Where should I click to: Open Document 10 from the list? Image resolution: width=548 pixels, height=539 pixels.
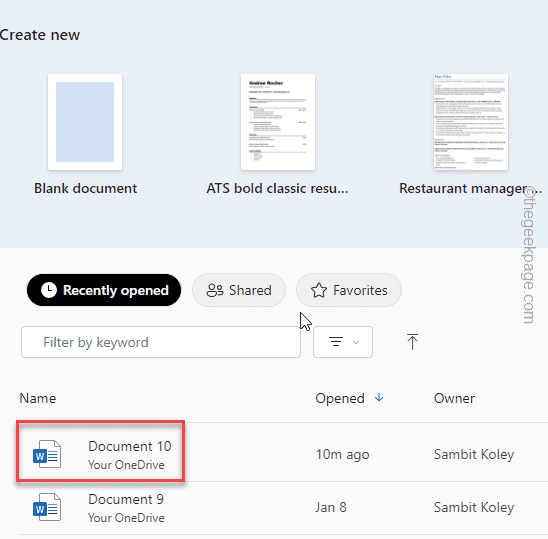click(x=130, y=446)
